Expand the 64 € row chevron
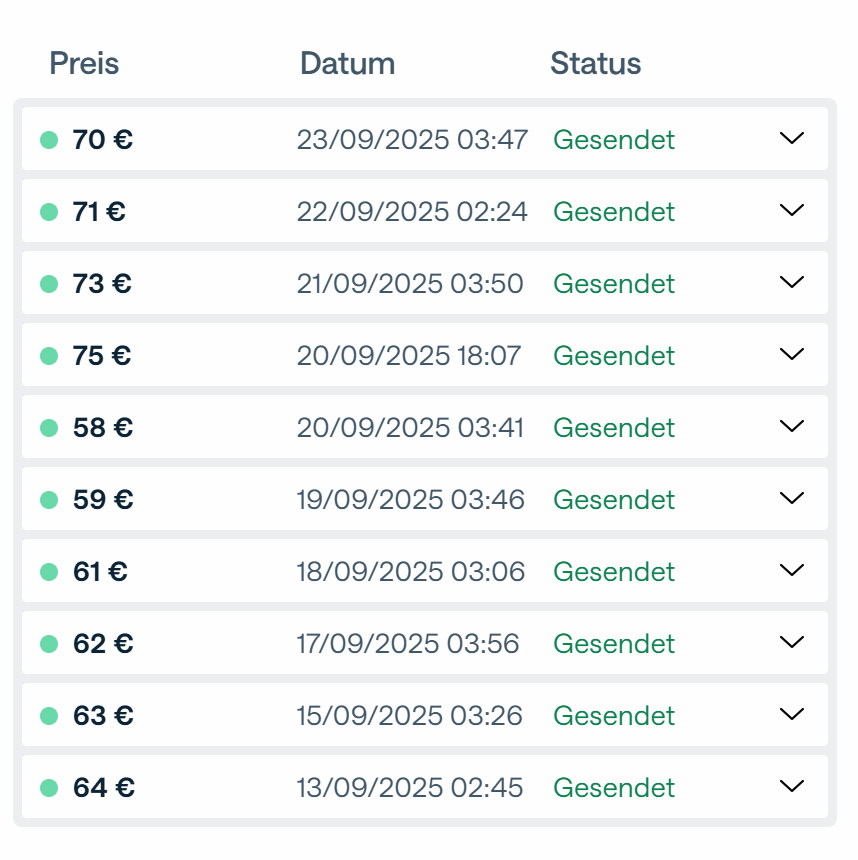Image resolution: width=858 pixels, height=860 pixels. pos(791,787)
